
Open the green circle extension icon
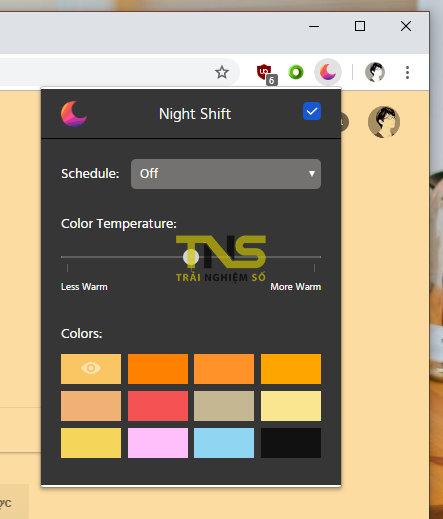tap(296, 72)
